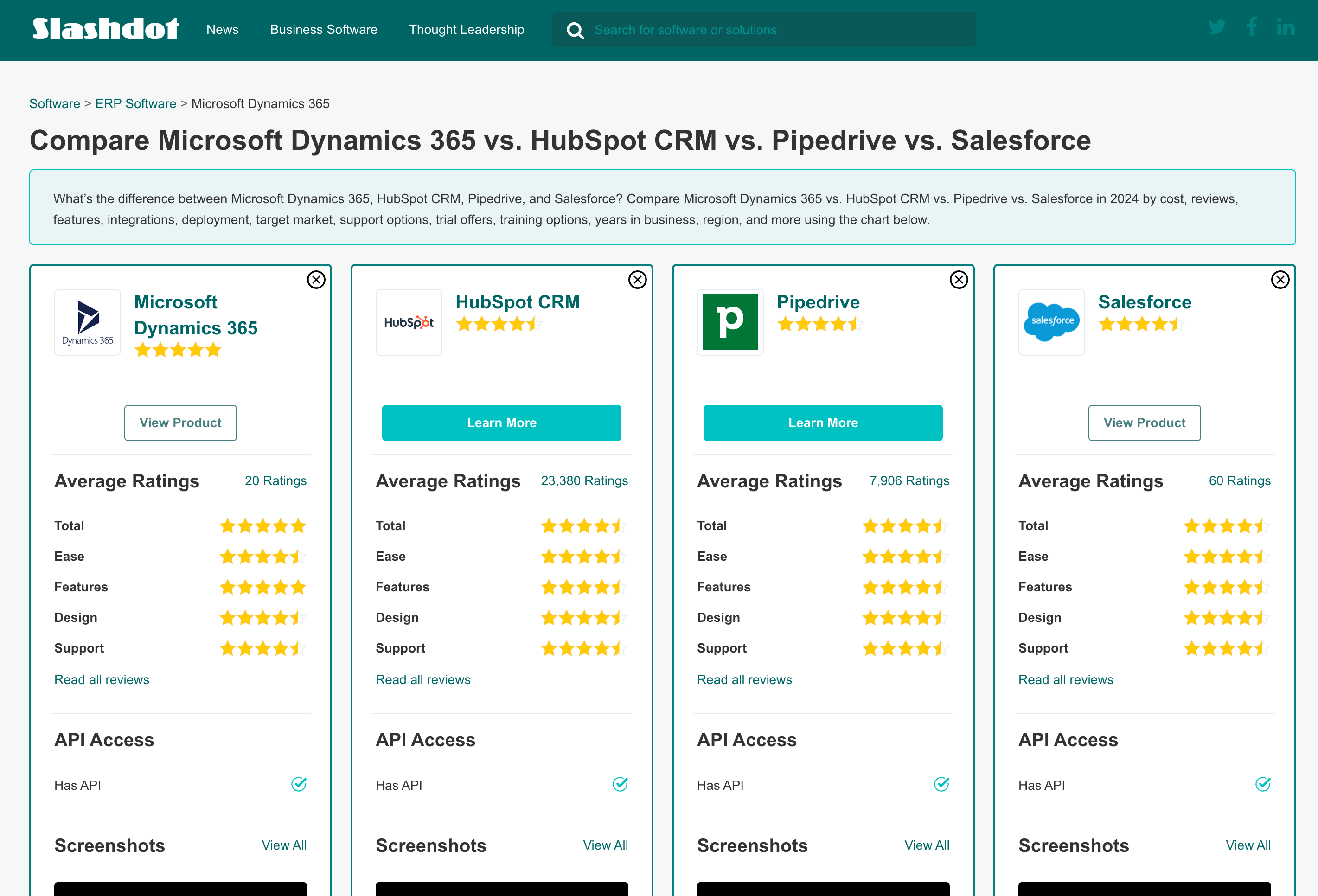Click the Has API checkmark for Dynamics 365
1318x896 pixels.
tap(299, 784)
